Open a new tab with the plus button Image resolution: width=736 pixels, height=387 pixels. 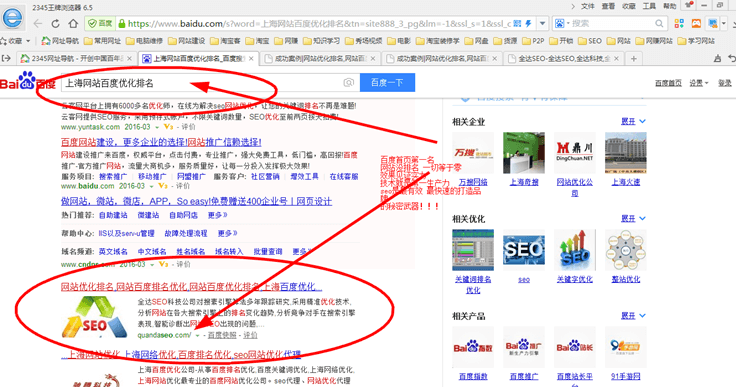(634, 59)
